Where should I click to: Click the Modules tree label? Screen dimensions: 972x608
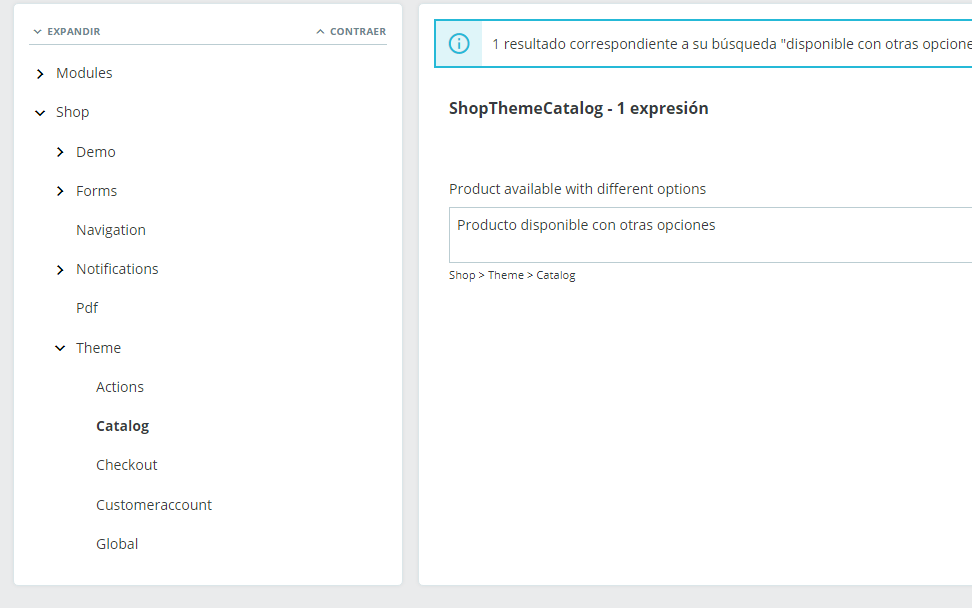[x=84, y=73]
